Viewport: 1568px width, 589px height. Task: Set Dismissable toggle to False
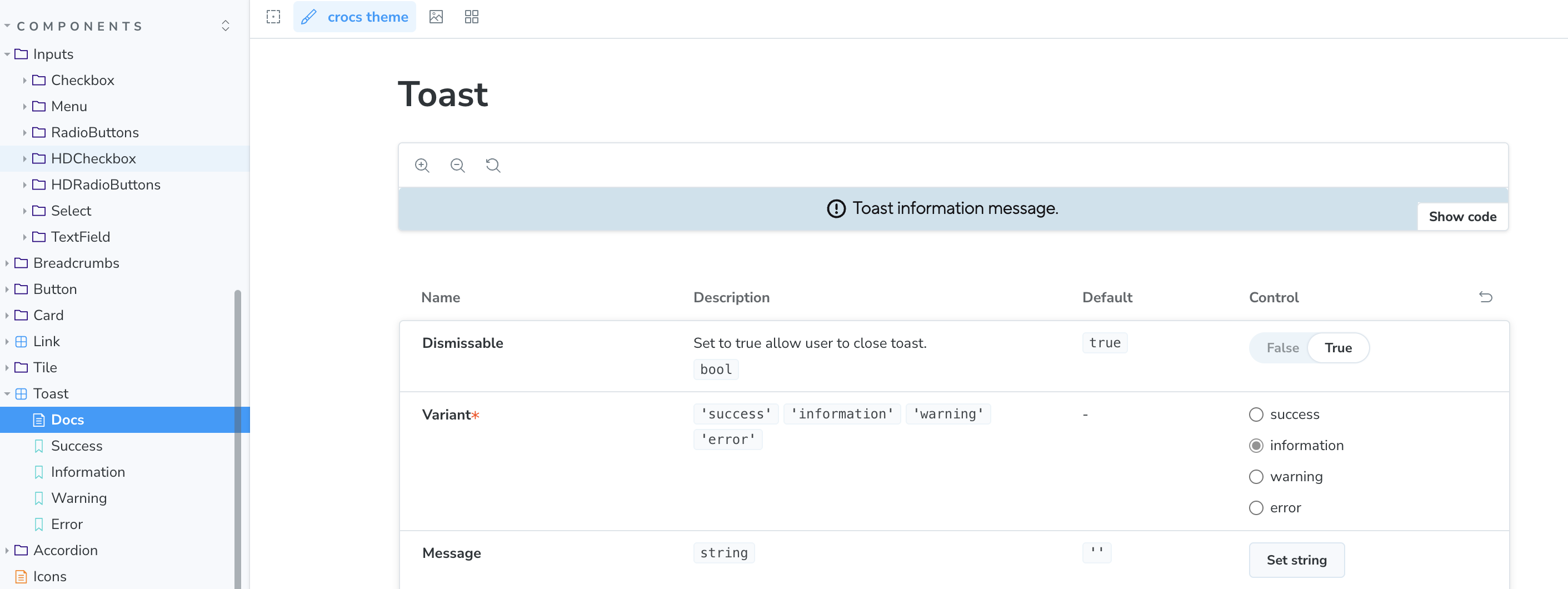point(1282,347)
